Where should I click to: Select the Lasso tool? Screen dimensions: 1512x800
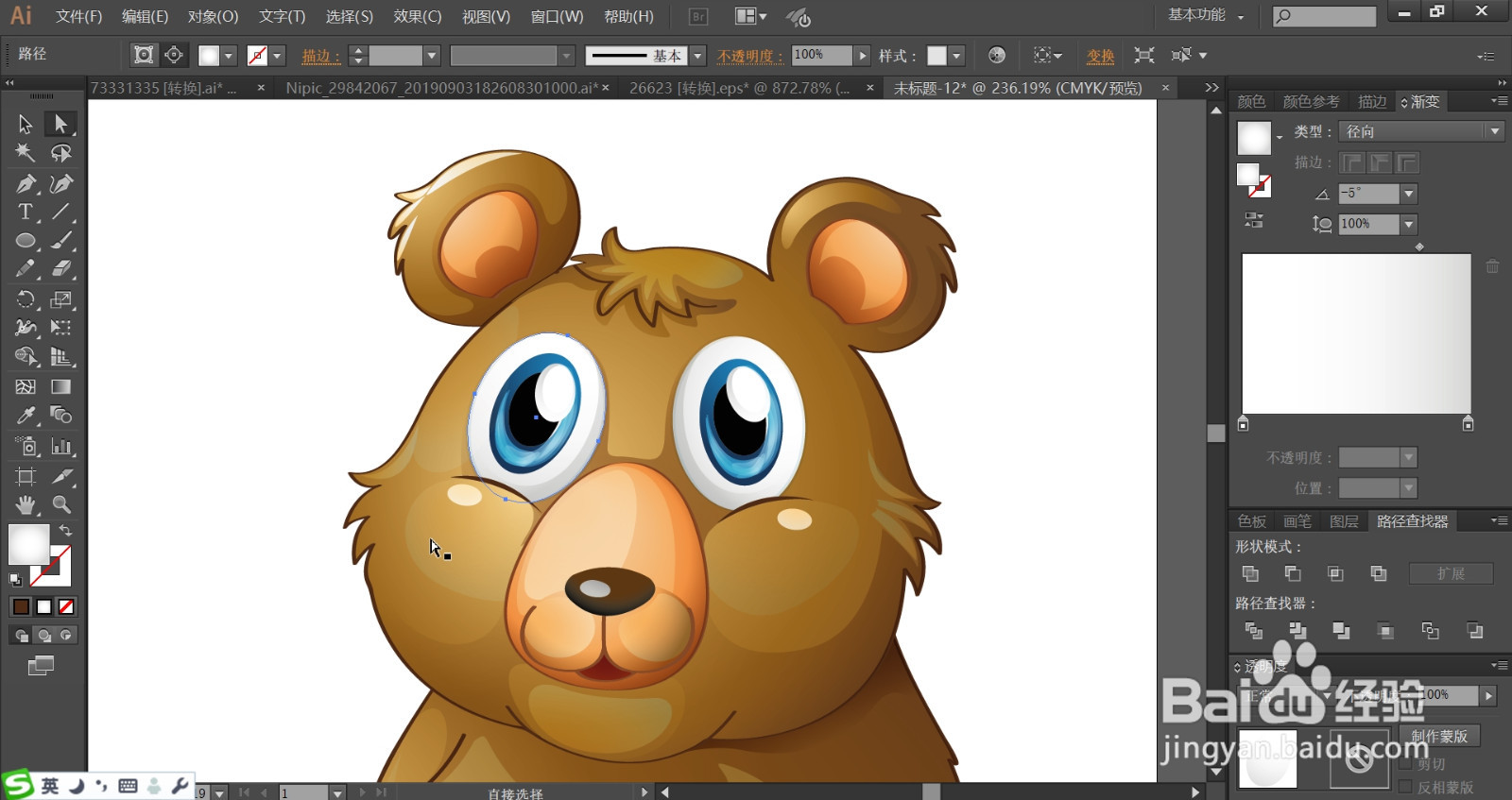(60, 153)
